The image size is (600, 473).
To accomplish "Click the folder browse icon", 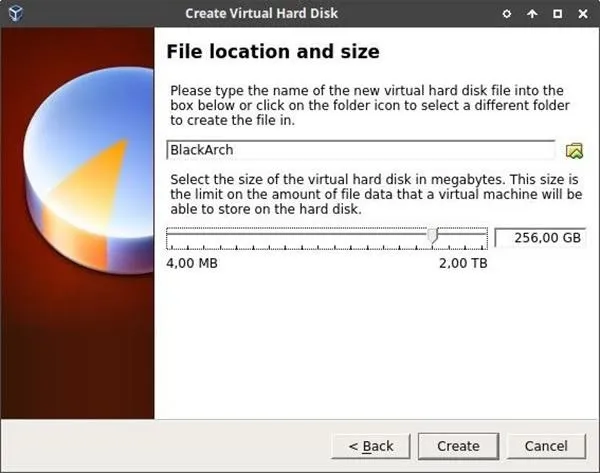I will [574, 150].
